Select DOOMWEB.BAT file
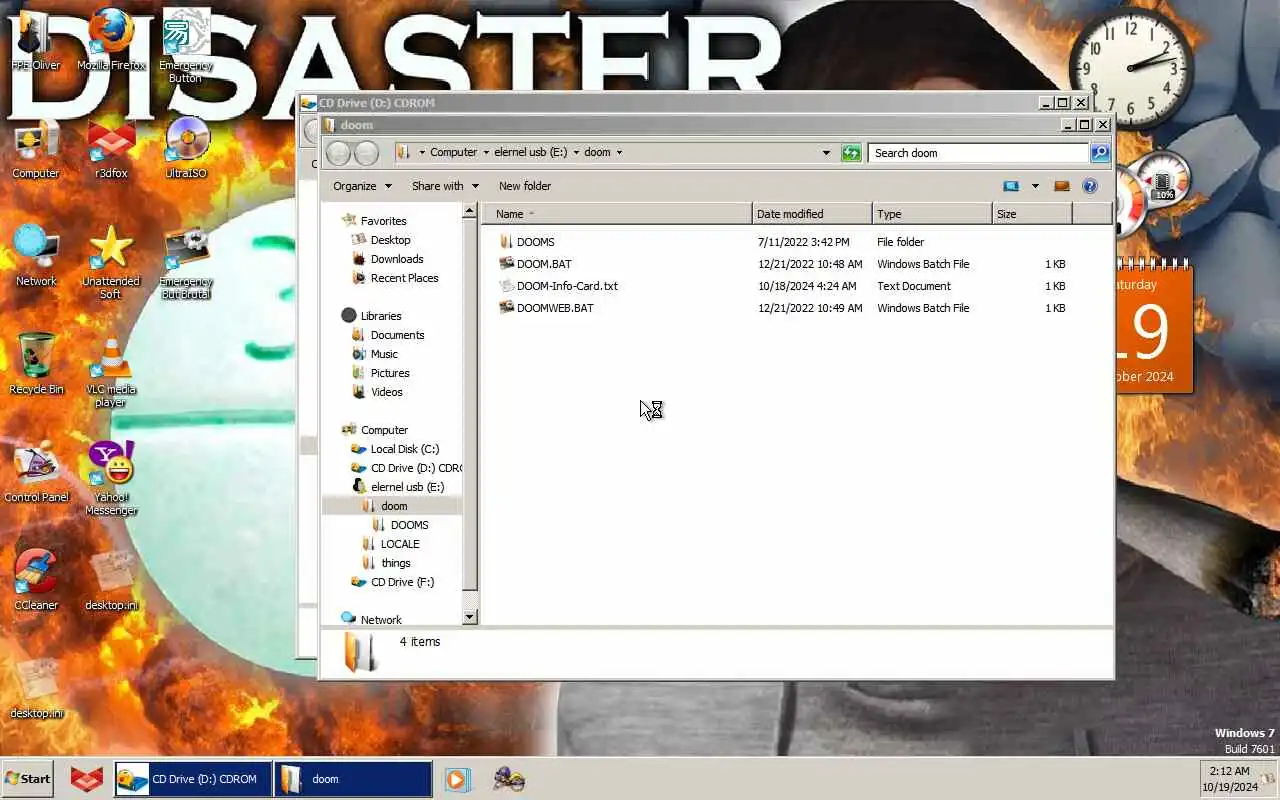This screenshot has width=1280, height=800. tap(546, 308)
